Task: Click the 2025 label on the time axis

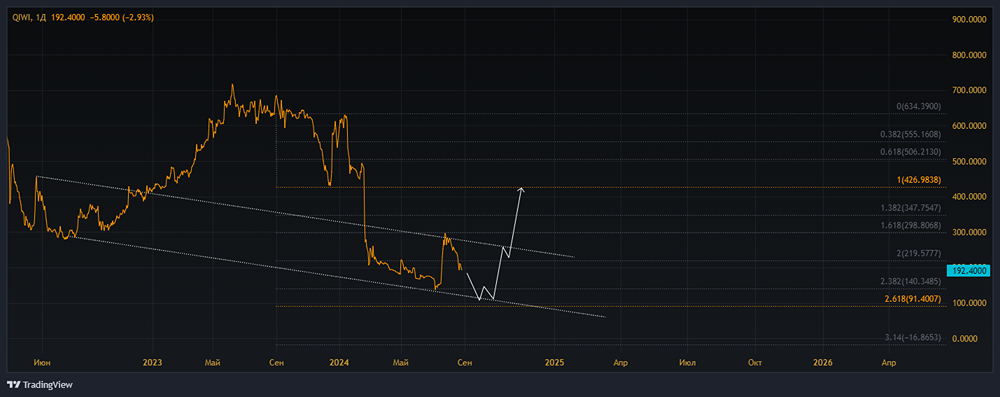Action: [x=554, y=363]
